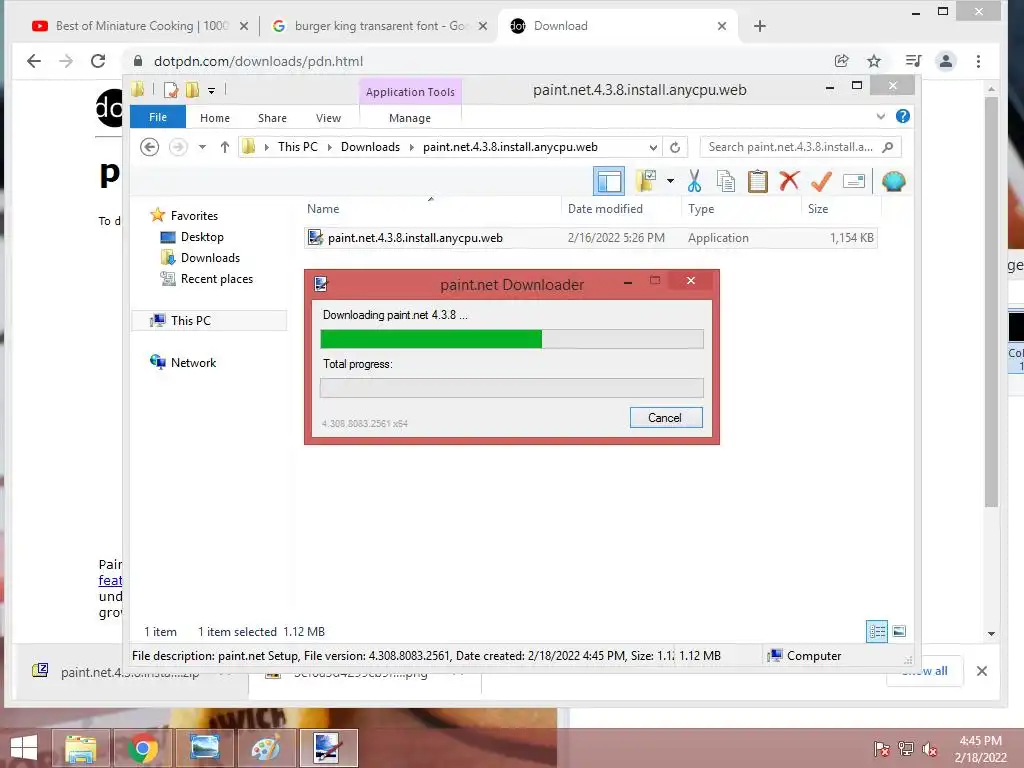Viewport: 1024px width, 768px height.
Task: Switch to details view icon in status bar
Action: [x=876, y=632]
